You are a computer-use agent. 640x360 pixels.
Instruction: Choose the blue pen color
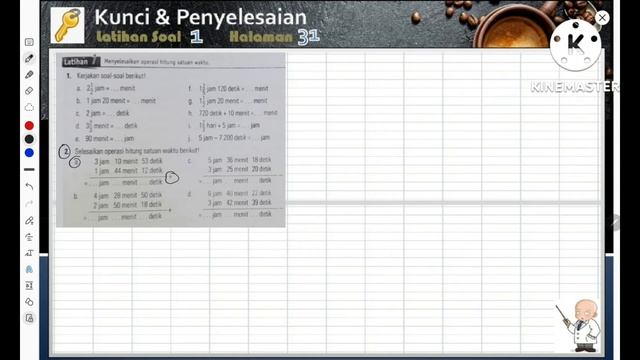point(29,153)
